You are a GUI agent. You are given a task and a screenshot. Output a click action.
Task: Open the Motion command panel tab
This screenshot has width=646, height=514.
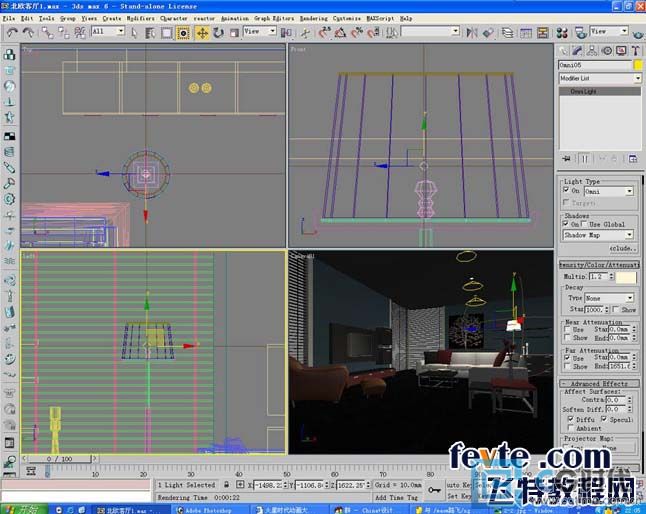coord(606,51)
